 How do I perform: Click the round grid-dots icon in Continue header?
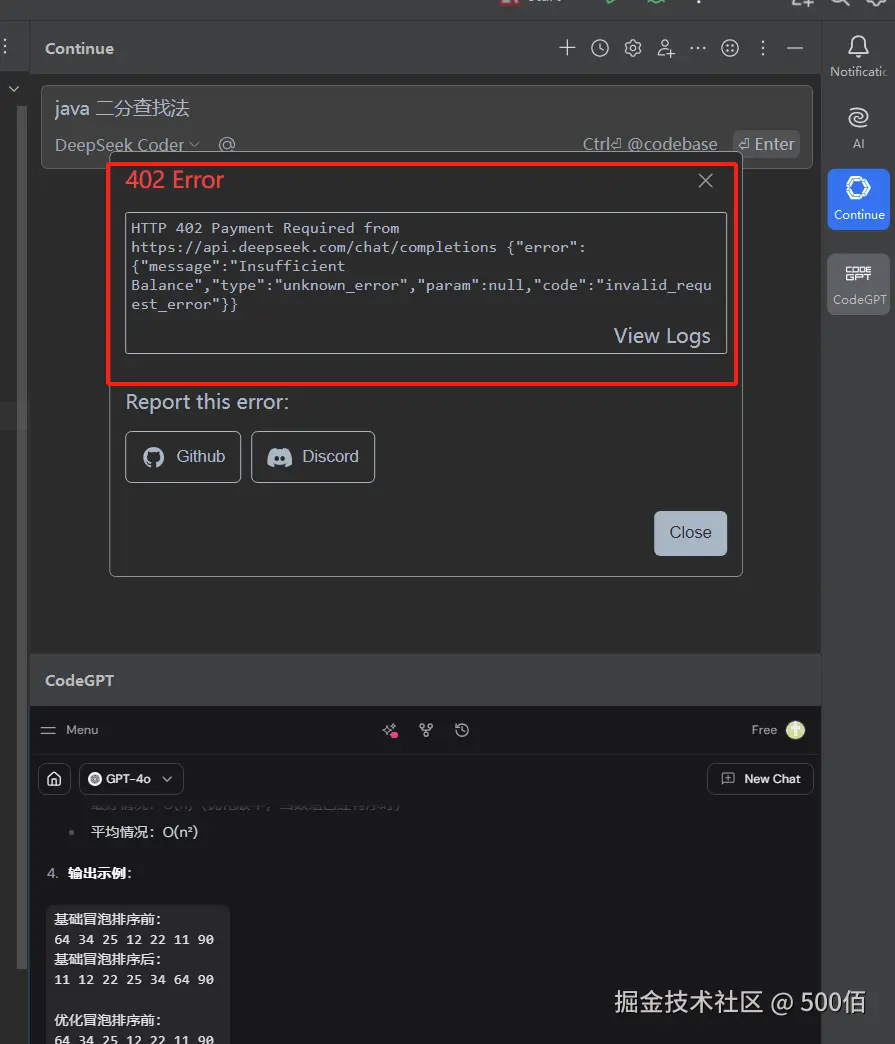(730, 48)
